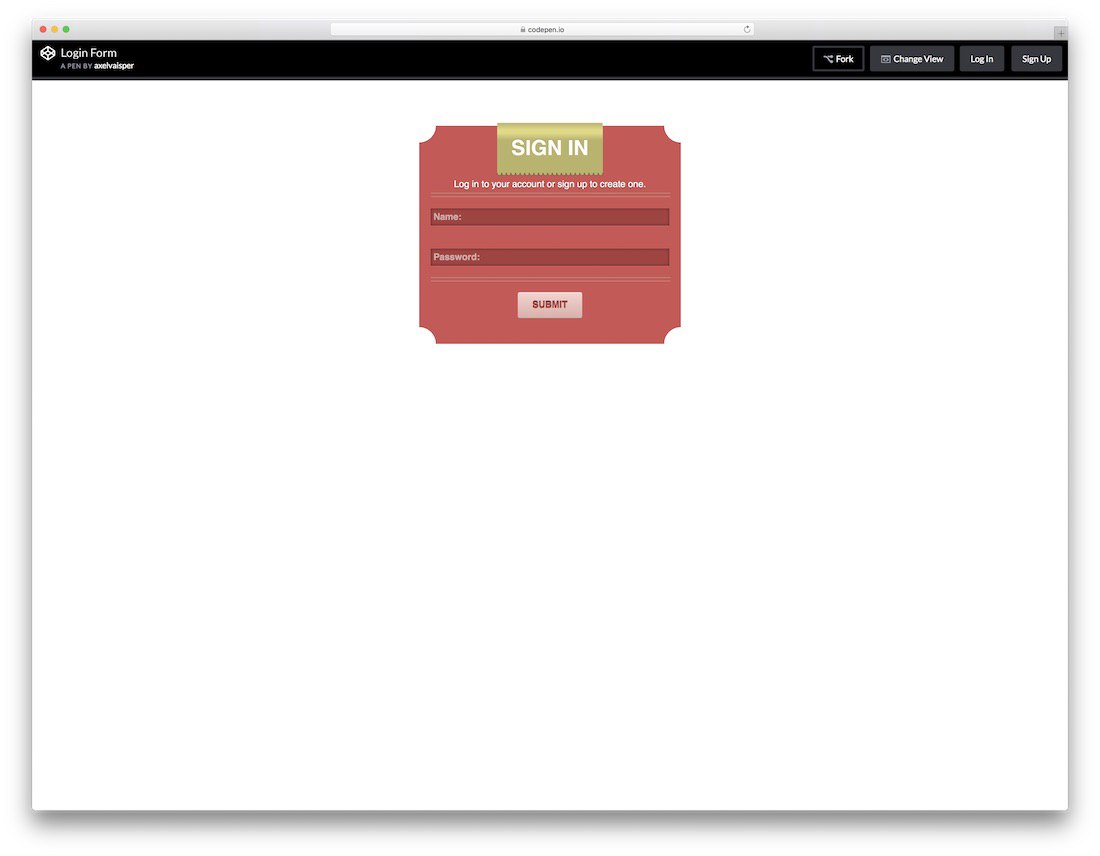The image size is (1100, 856).
Task: Minimize the window with the yellow button
Action: click(55, 29)
